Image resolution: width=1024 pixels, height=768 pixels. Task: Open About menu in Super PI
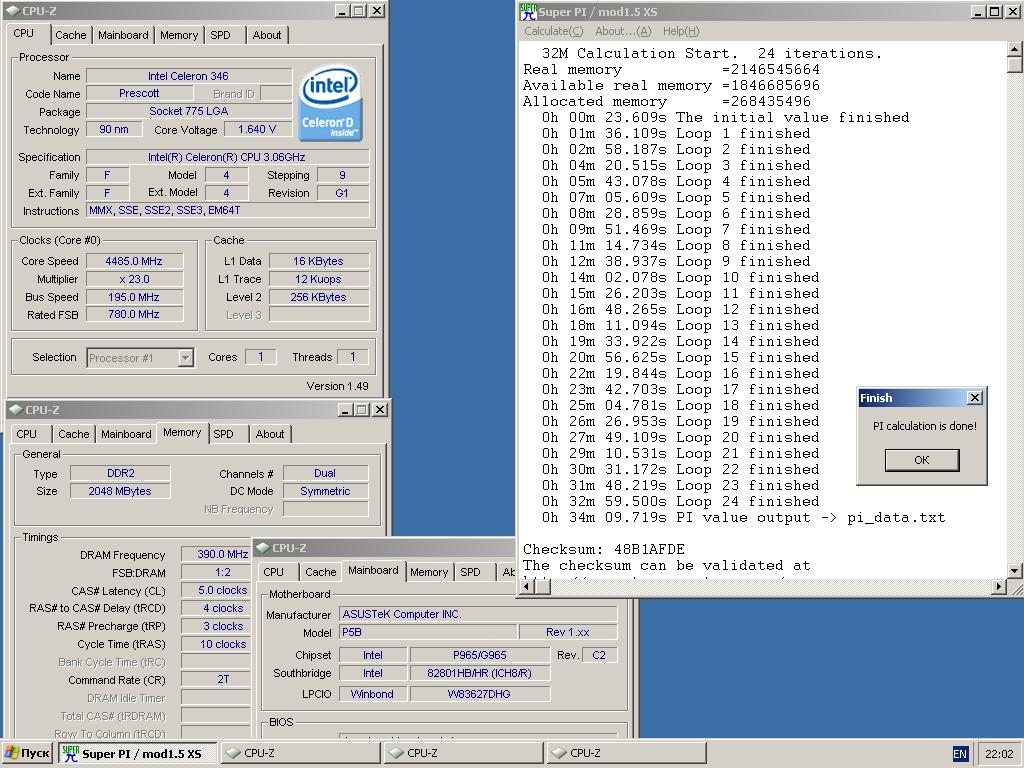click(623, 31)
